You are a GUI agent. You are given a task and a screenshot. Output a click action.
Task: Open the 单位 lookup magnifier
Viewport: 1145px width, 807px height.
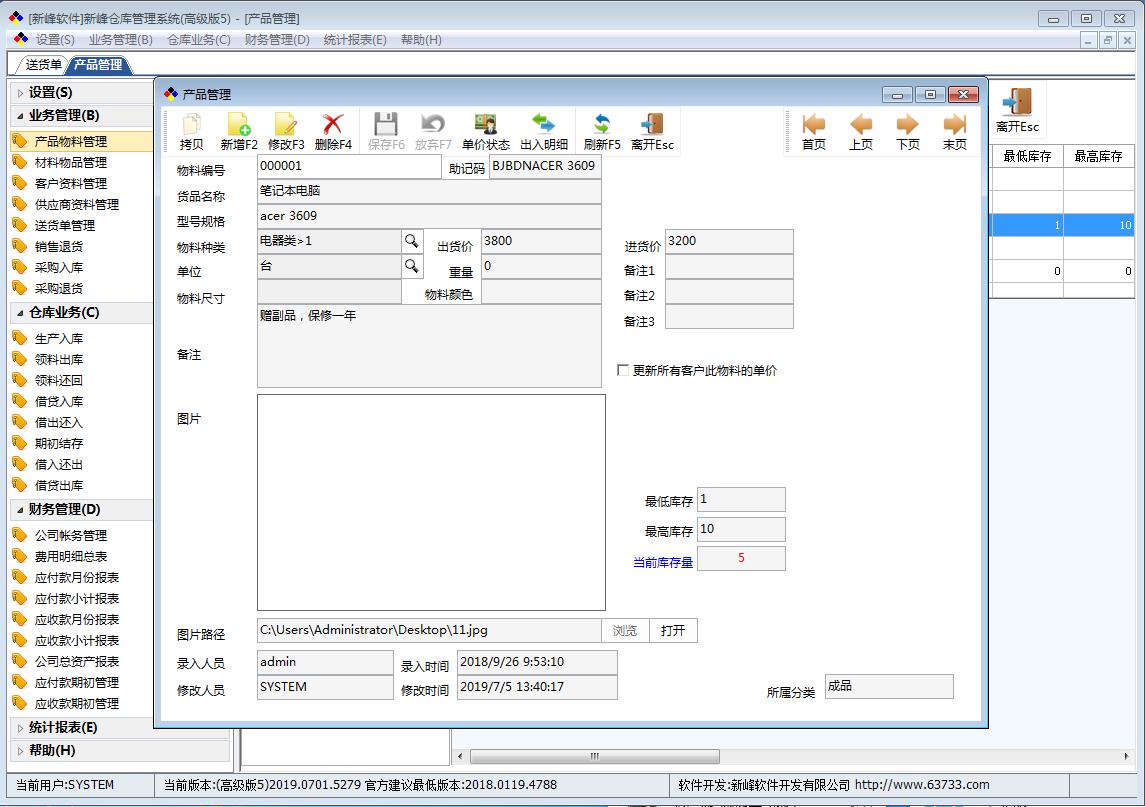coord(411,266)
